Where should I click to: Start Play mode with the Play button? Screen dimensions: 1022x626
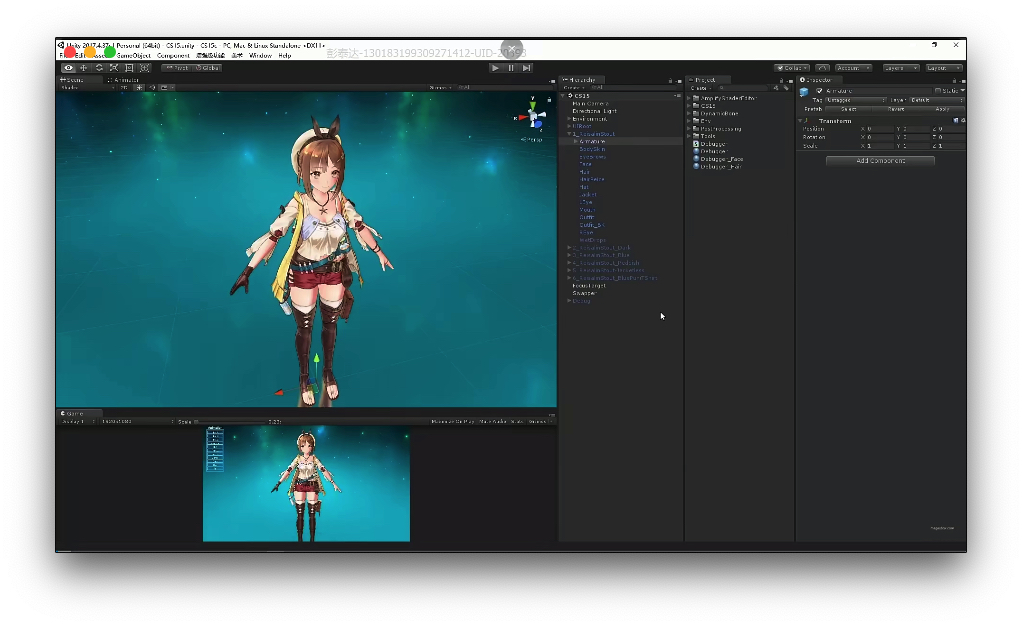click(x=495, y=68)
